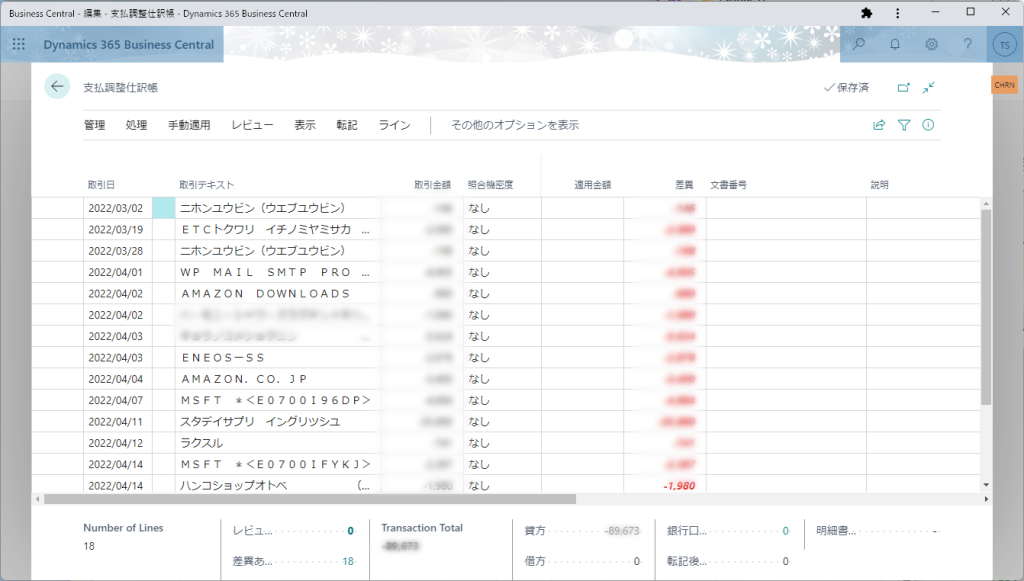Collapse the page with shrink arrows icon
Image resolution: width=1024 pixels, height=581 pixels.
[929, 87]
